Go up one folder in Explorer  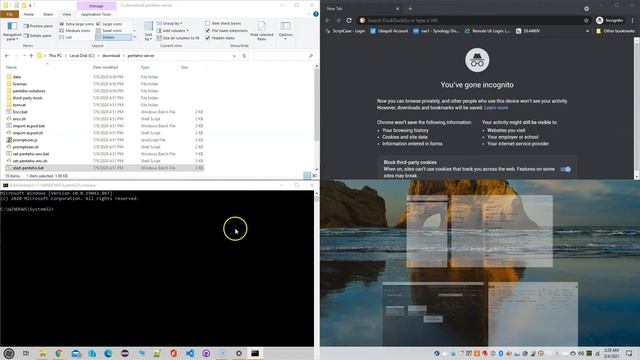click(31, 56)
